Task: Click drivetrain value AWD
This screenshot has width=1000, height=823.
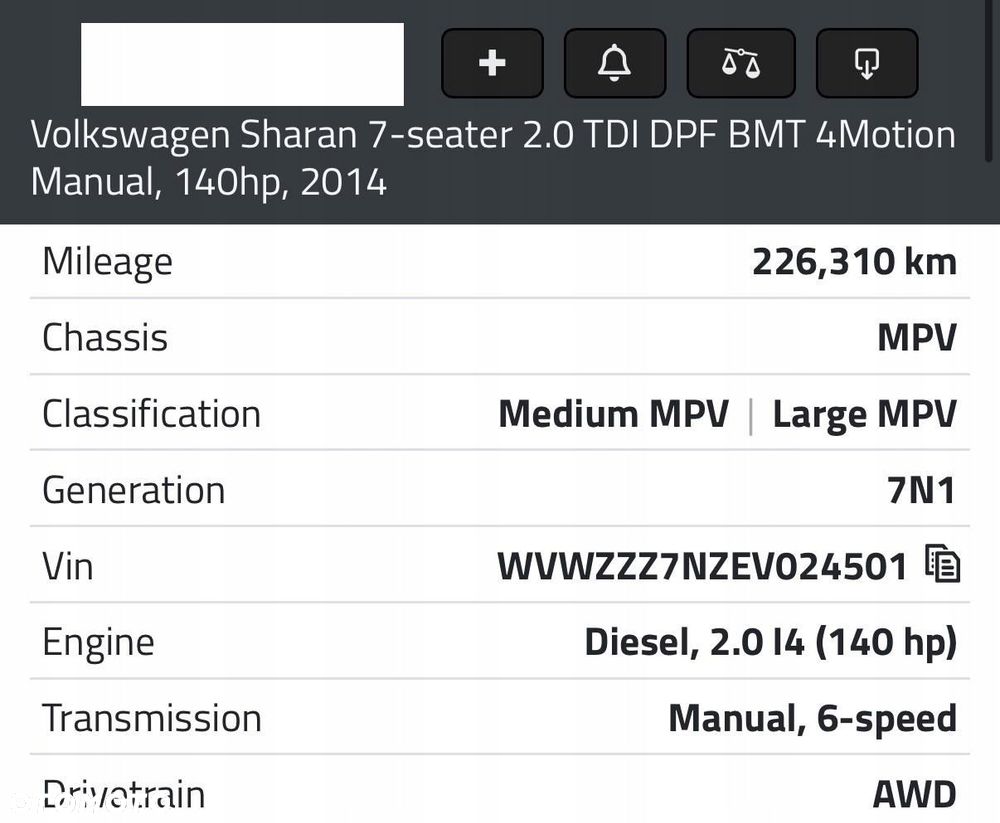Action: pyautogui.click(x=915, y=795)
